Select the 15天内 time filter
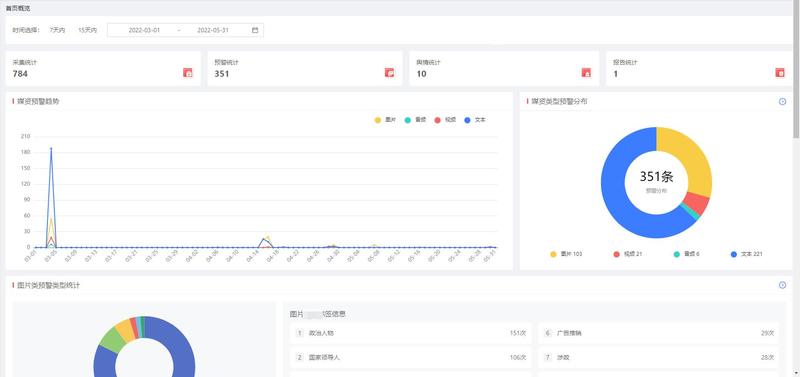 point(87,30)
